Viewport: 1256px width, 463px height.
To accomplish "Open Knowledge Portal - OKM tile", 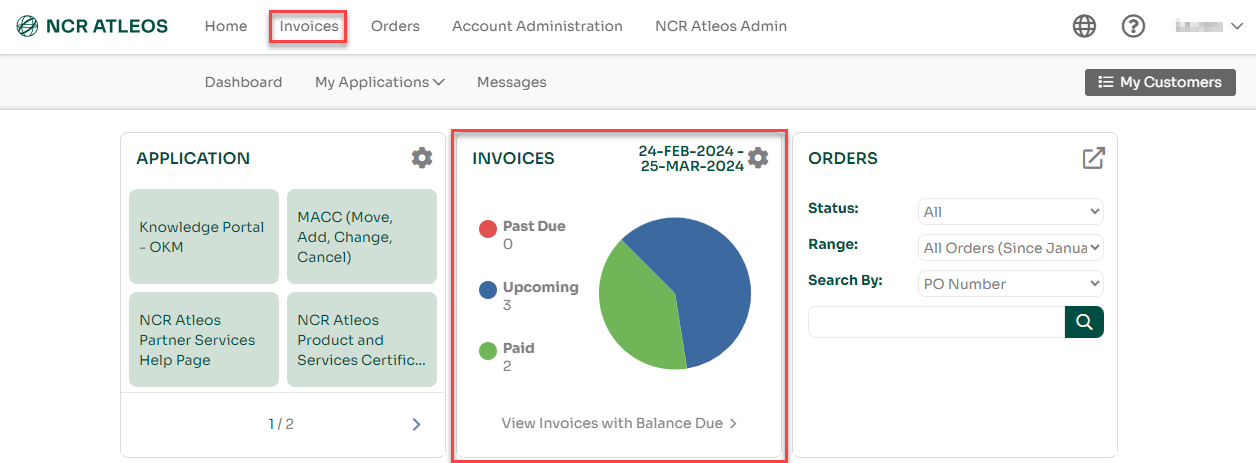I will 204,237.
